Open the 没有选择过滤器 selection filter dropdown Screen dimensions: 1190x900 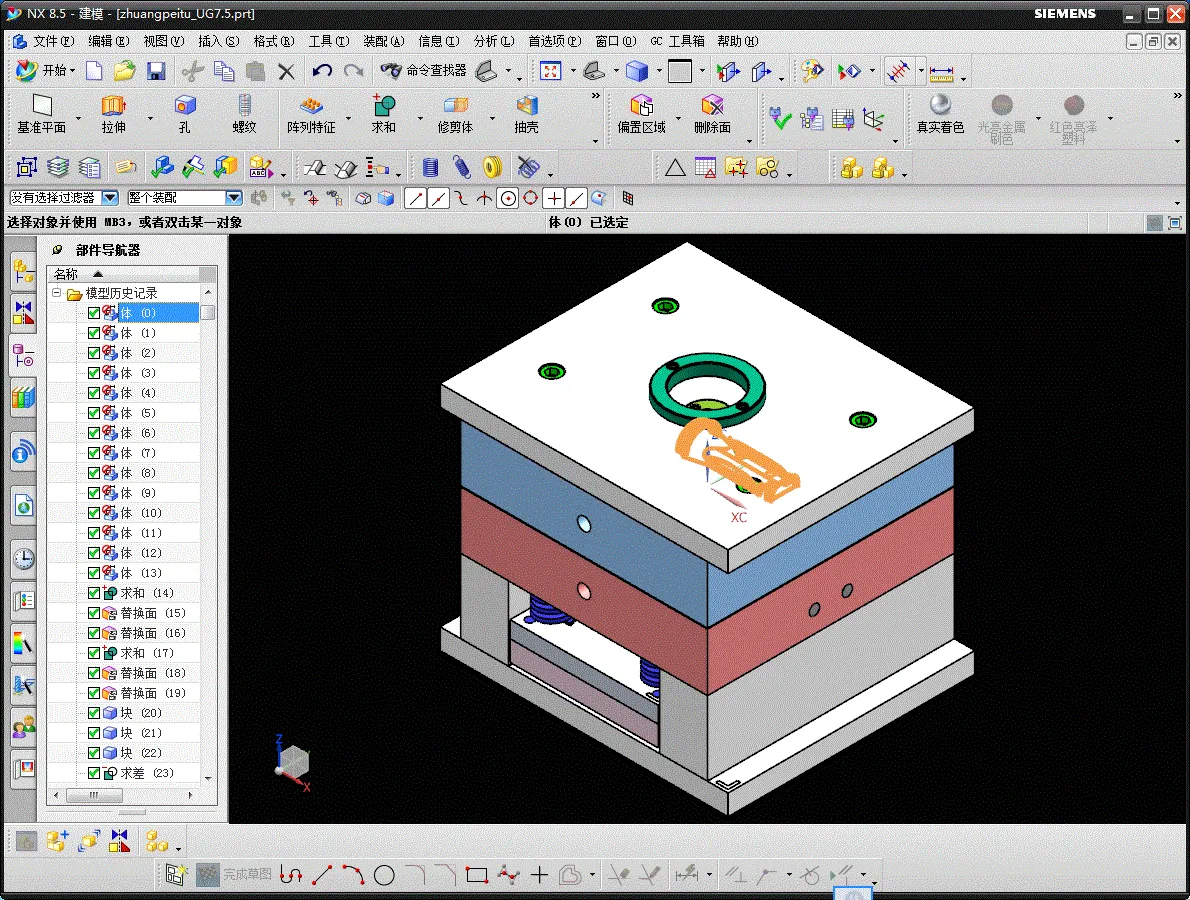(110, 198)
